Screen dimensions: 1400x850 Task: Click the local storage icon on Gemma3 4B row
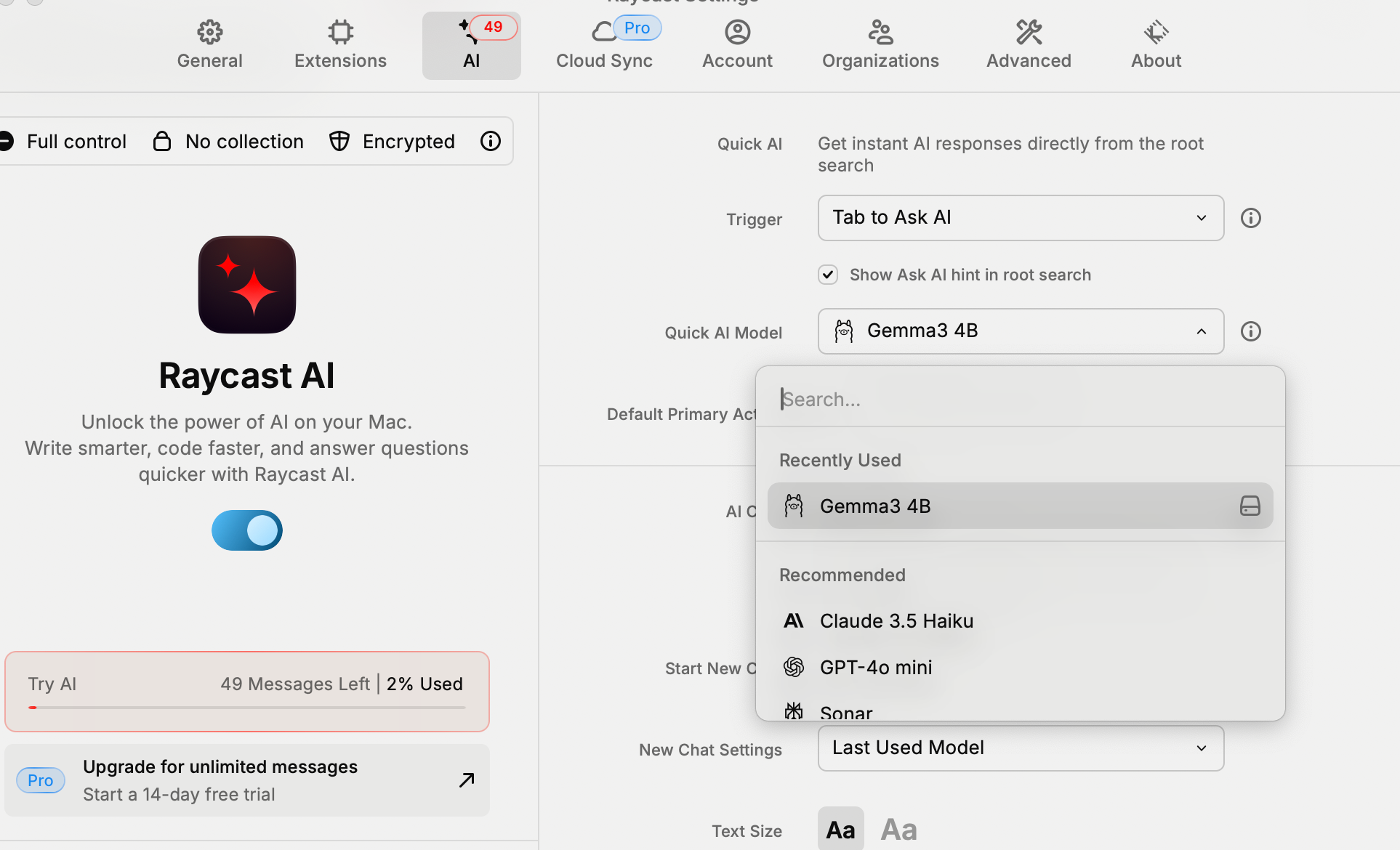(x=1250, y=506)
